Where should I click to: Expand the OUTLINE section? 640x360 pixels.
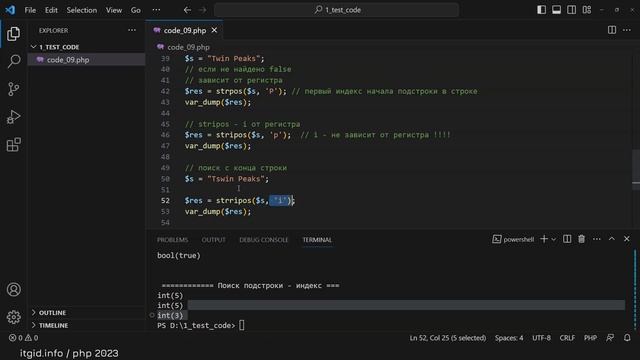click(87, 312)
